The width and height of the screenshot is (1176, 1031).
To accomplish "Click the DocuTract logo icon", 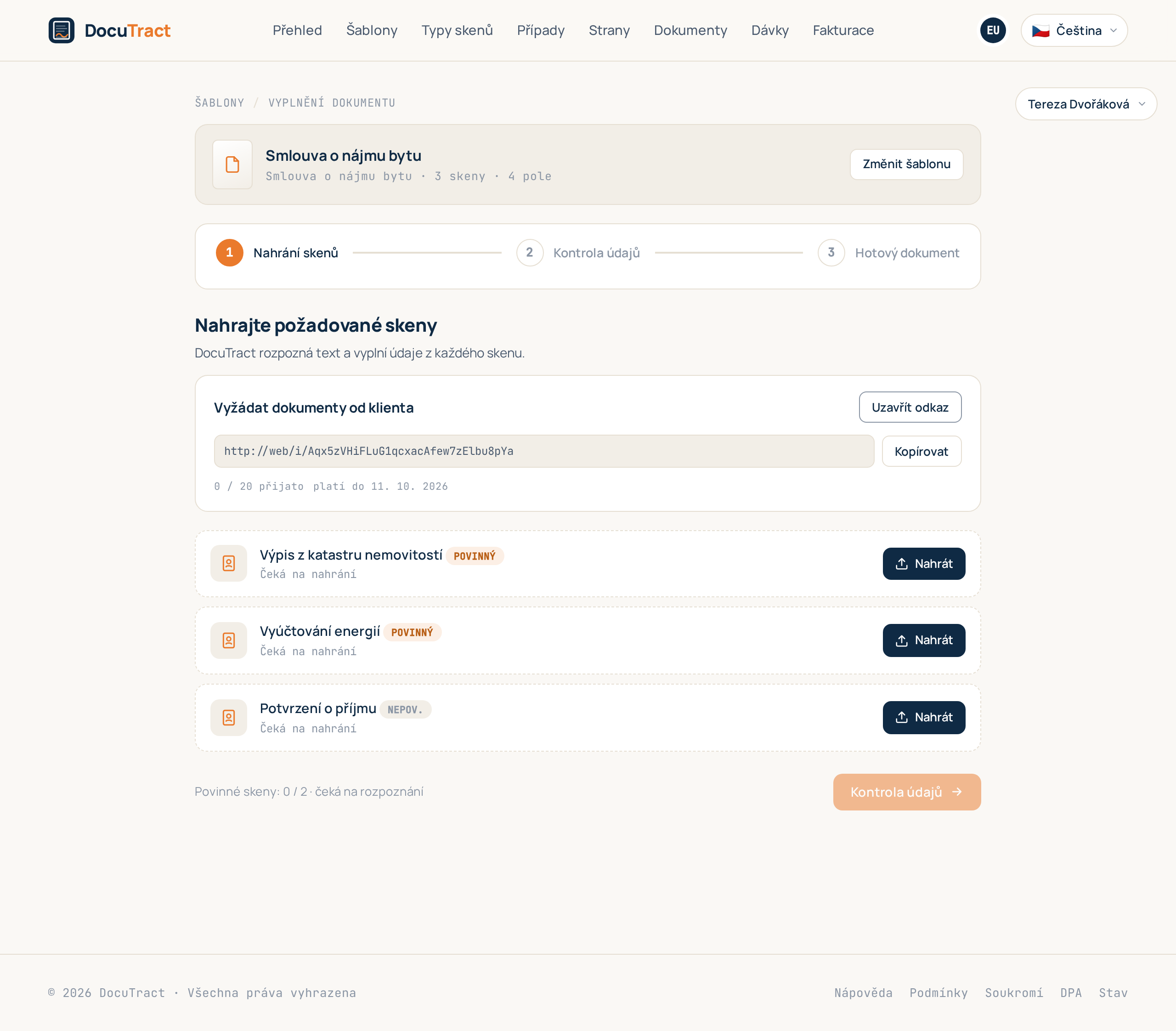I will click(x=62, y=30).
